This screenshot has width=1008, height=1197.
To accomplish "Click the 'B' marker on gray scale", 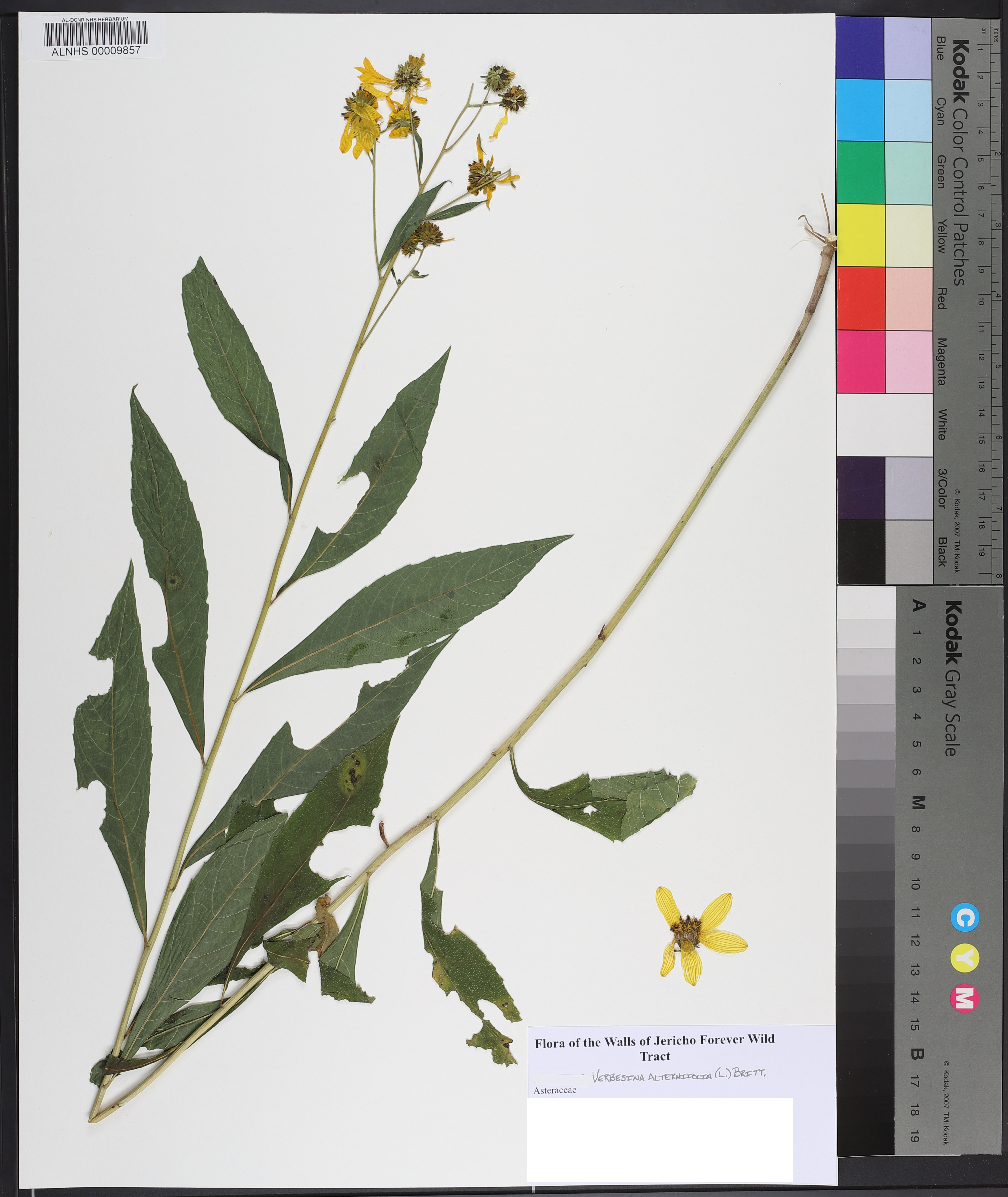I will [918, 1054].
